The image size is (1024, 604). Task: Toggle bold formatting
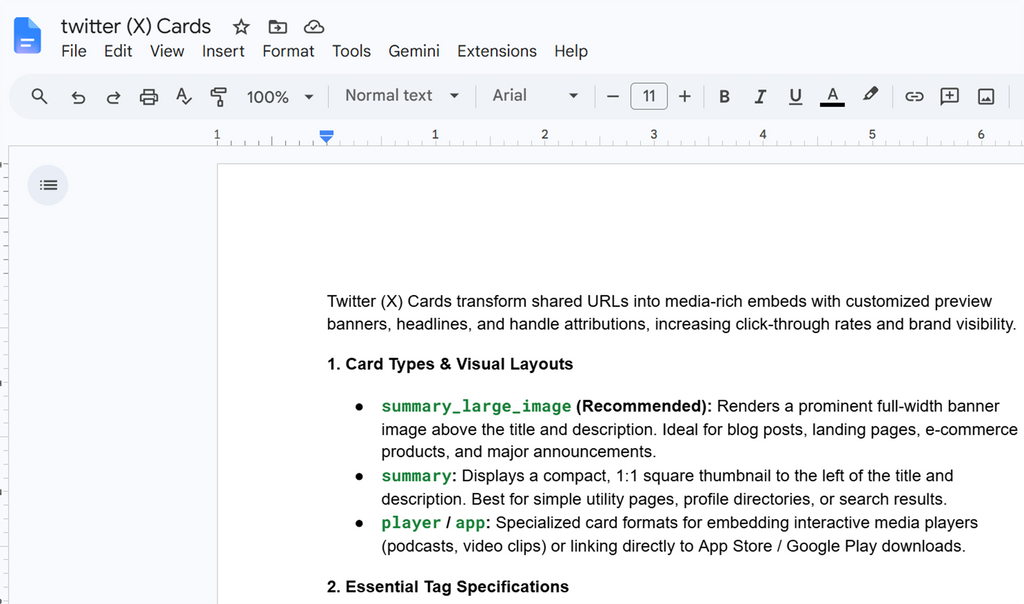pos(724,97)
